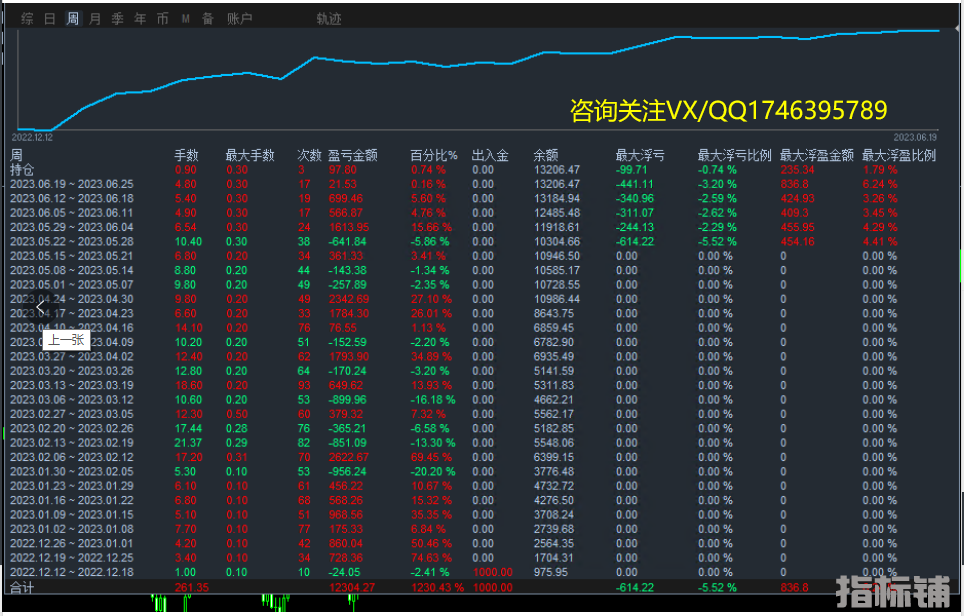Switch to the 综 summary tab
Screen dimensions: 964x616
tap(27, 19)
